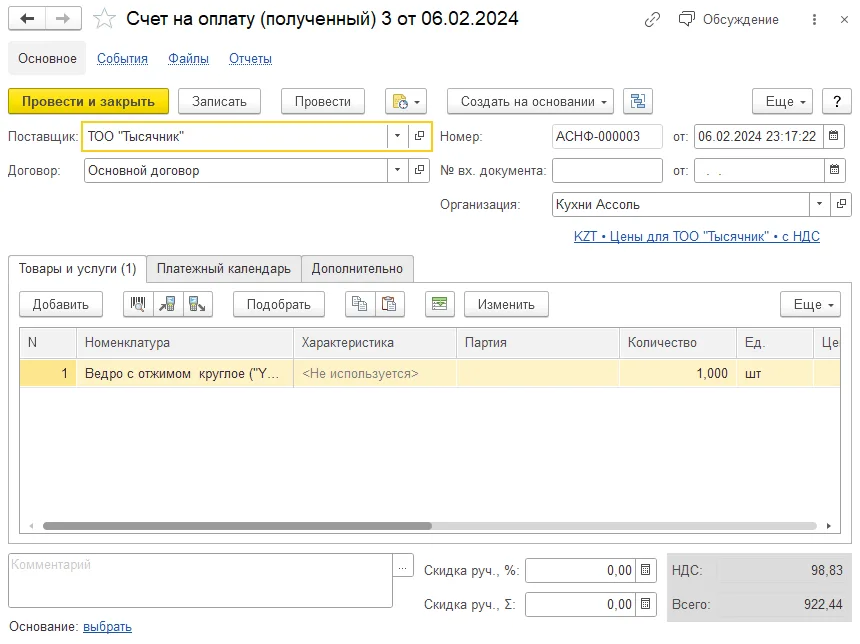This screenshot has height=644, width=860.
Task: Click the выбрать link next to Основание
Action: (x=108, y=626)
